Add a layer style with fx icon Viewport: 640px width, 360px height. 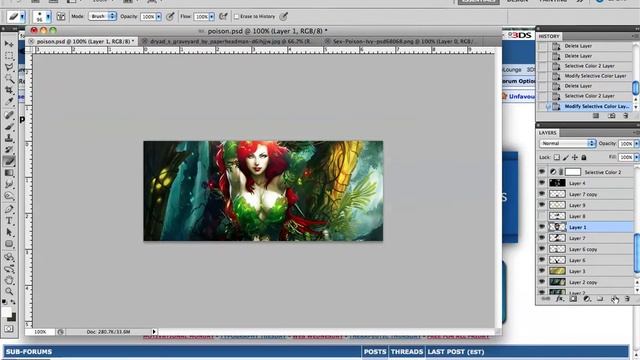coord(560,299)
